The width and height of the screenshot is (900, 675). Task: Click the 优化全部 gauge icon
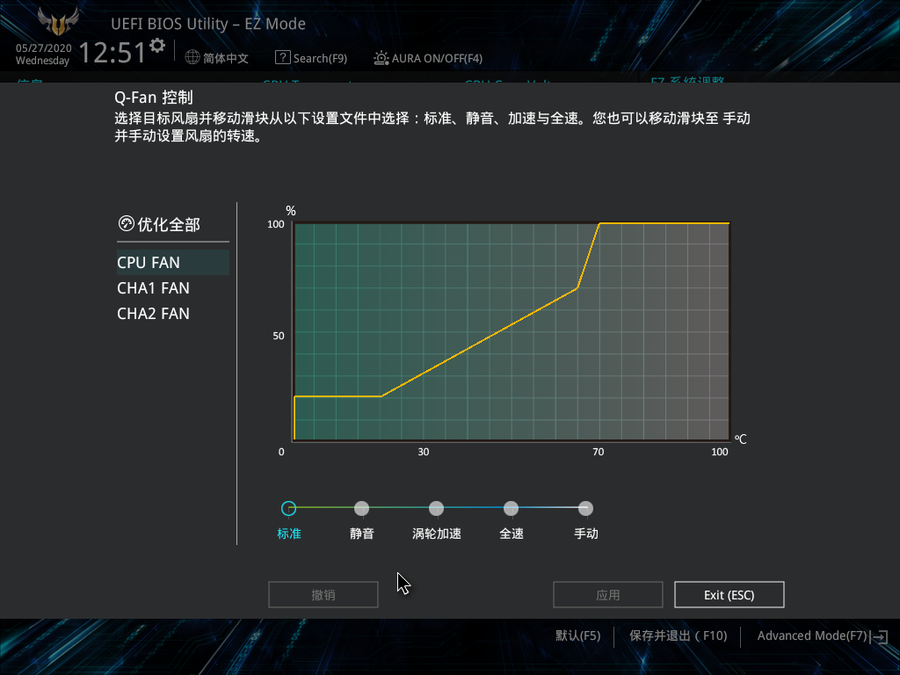(126, 224)
